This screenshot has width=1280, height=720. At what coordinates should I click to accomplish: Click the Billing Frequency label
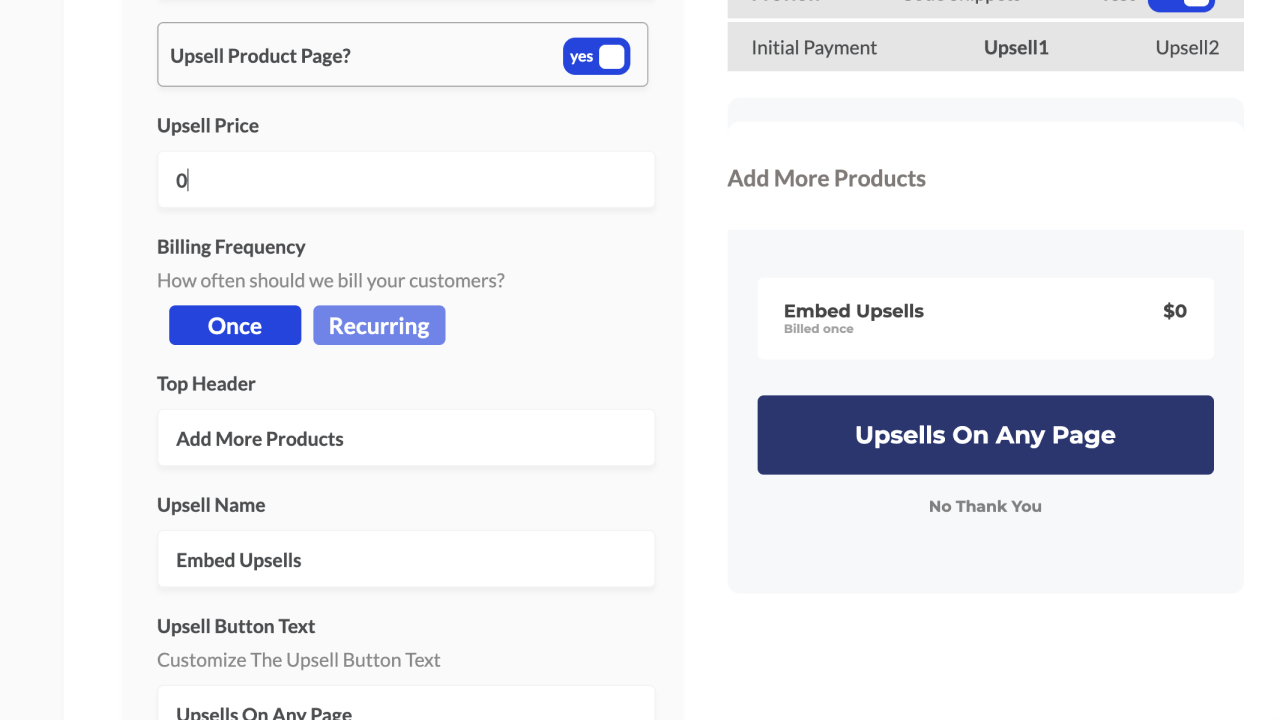[x=231, y=247]
